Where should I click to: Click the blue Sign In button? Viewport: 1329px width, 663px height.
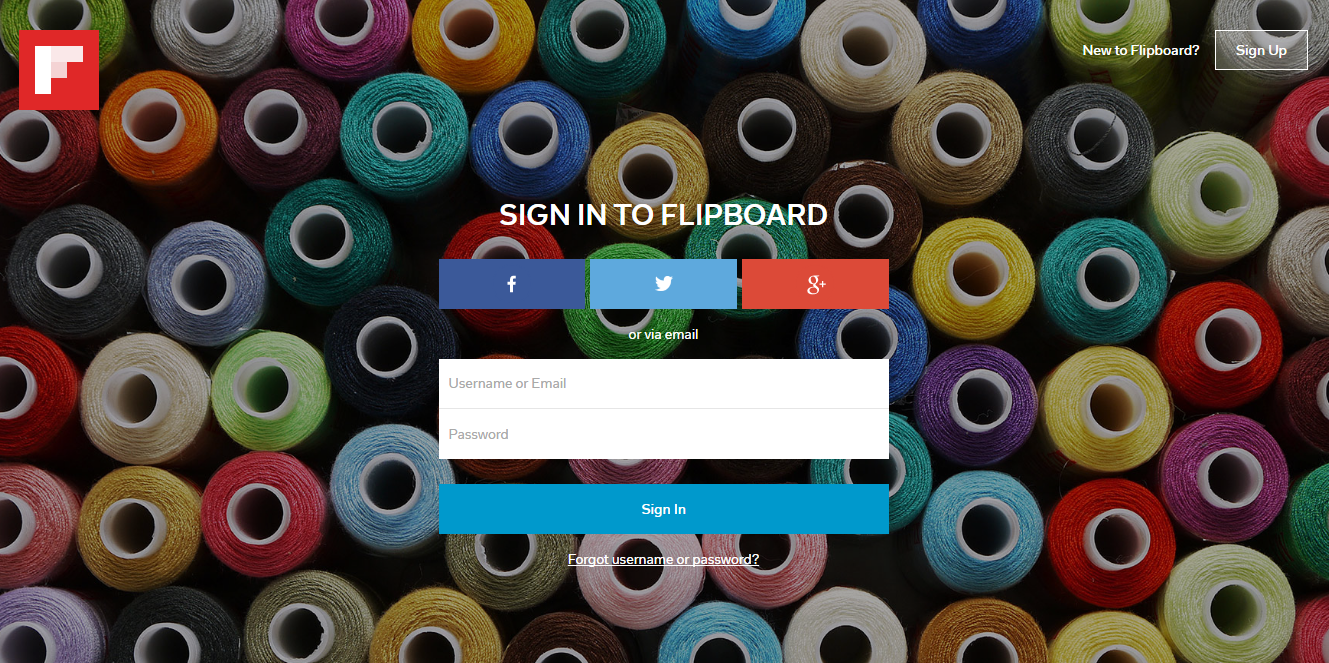click(664, 509)
